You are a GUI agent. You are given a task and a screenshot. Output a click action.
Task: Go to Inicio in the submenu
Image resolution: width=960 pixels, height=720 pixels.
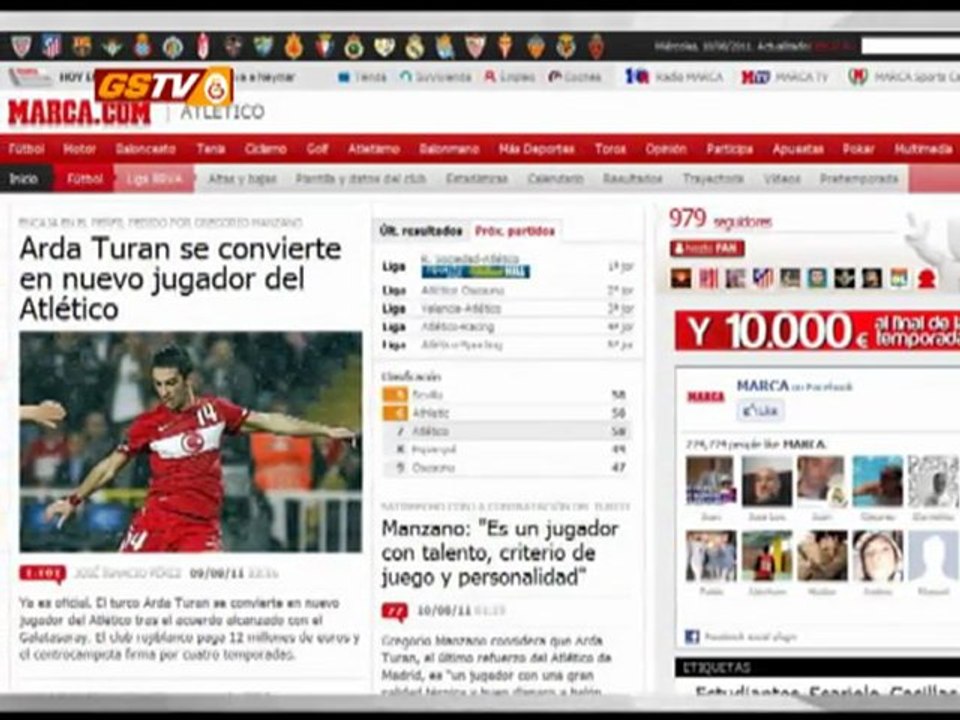pyautogui.click(x=23, y=179)
